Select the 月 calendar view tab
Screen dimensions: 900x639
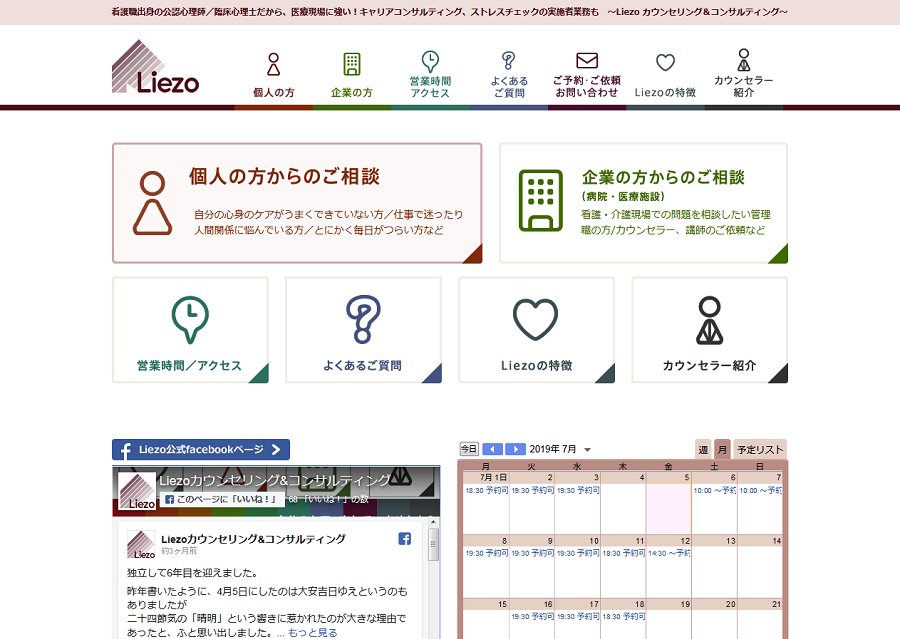(722, 450)
